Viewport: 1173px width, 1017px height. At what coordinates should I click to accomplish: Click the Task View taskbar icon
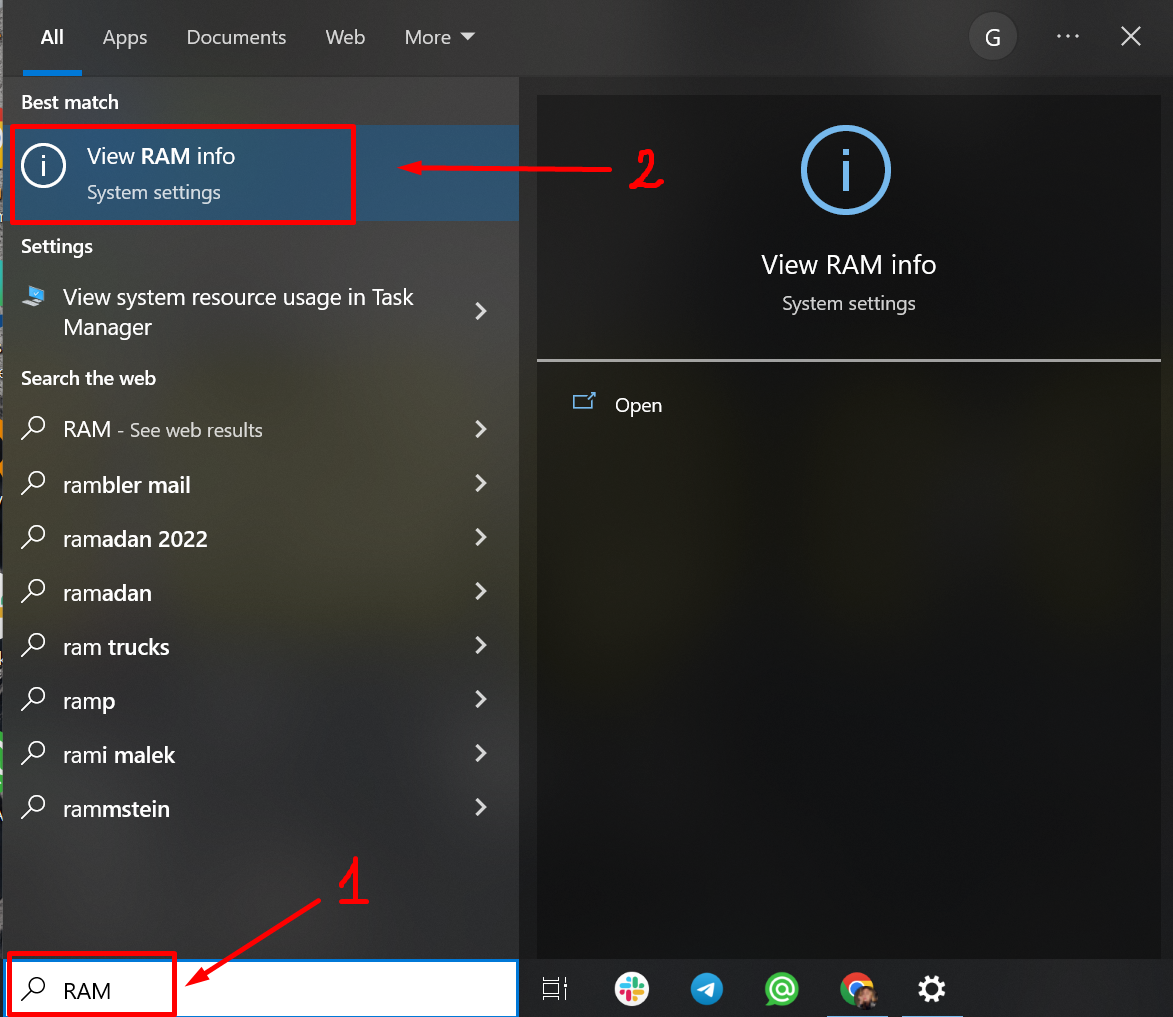coord(554,990)
